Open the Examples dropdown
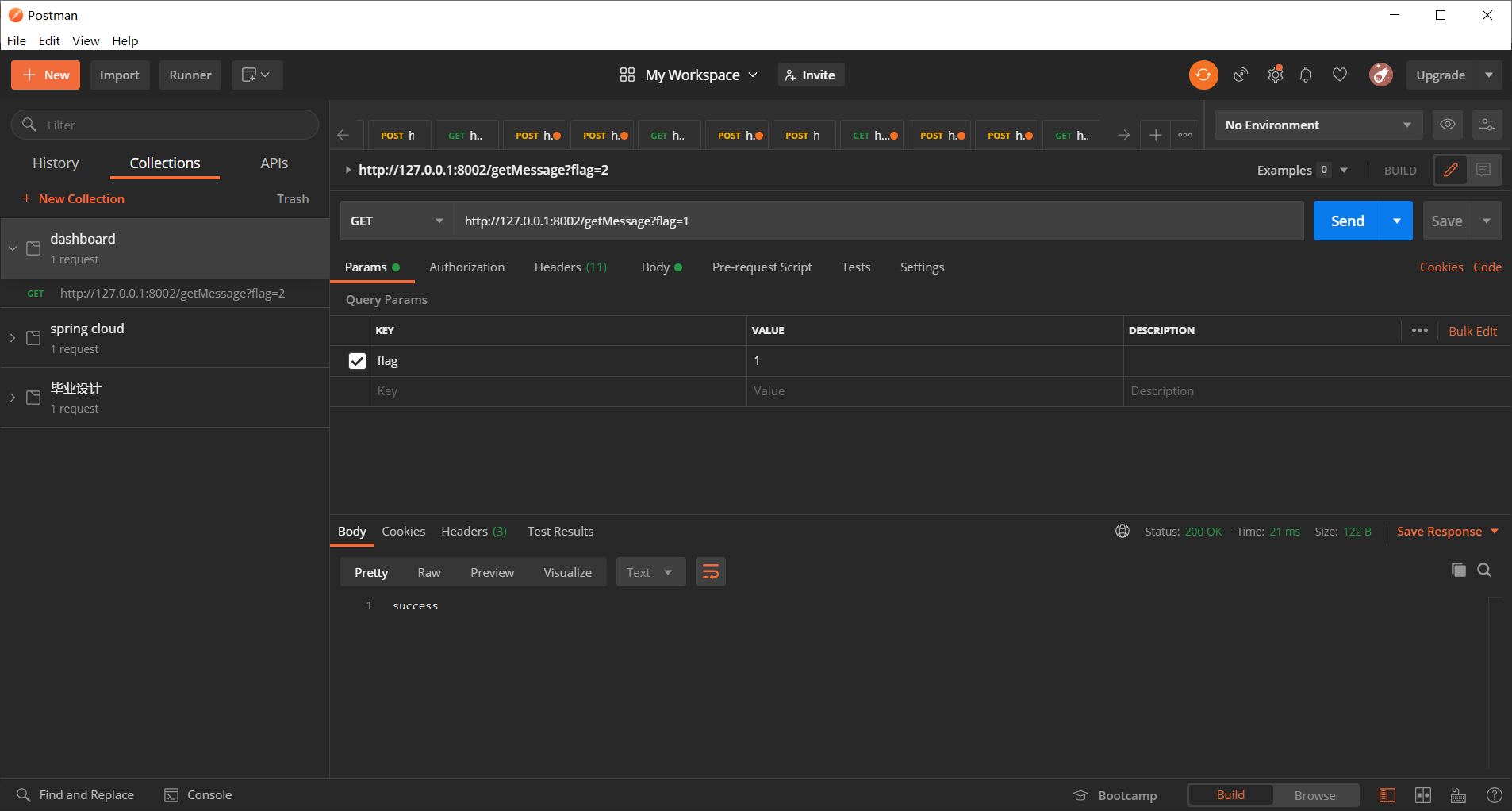Image resolution: width=1512 pixels, height=811 pixels. pos(1303,170)
